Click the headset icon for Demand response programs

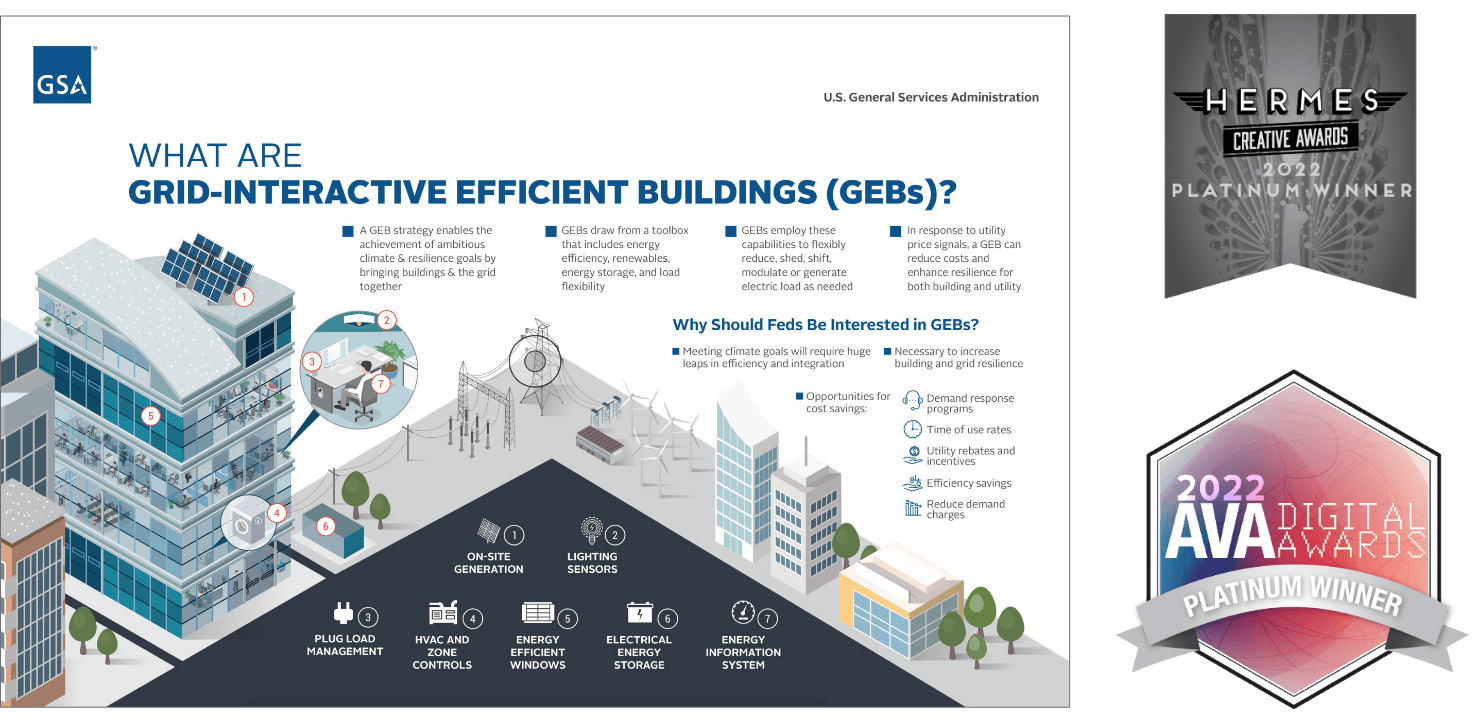(x=912, y=402)
